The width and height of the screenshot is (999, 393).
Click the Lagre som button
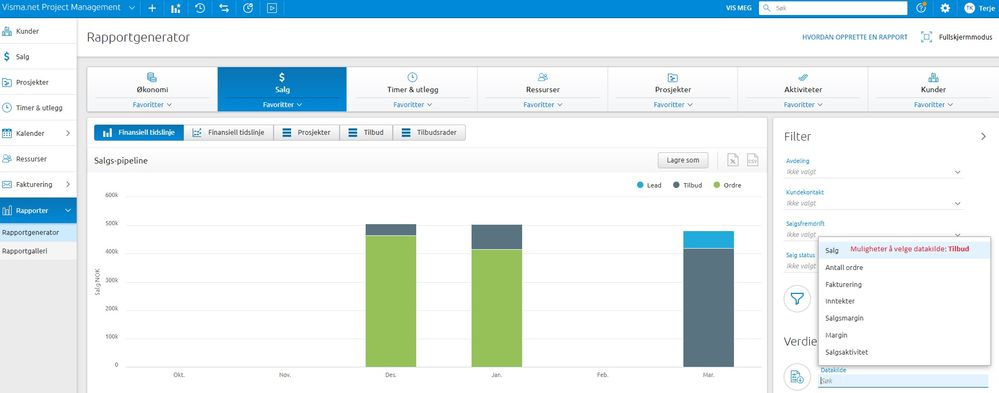(x=682, y=161)
